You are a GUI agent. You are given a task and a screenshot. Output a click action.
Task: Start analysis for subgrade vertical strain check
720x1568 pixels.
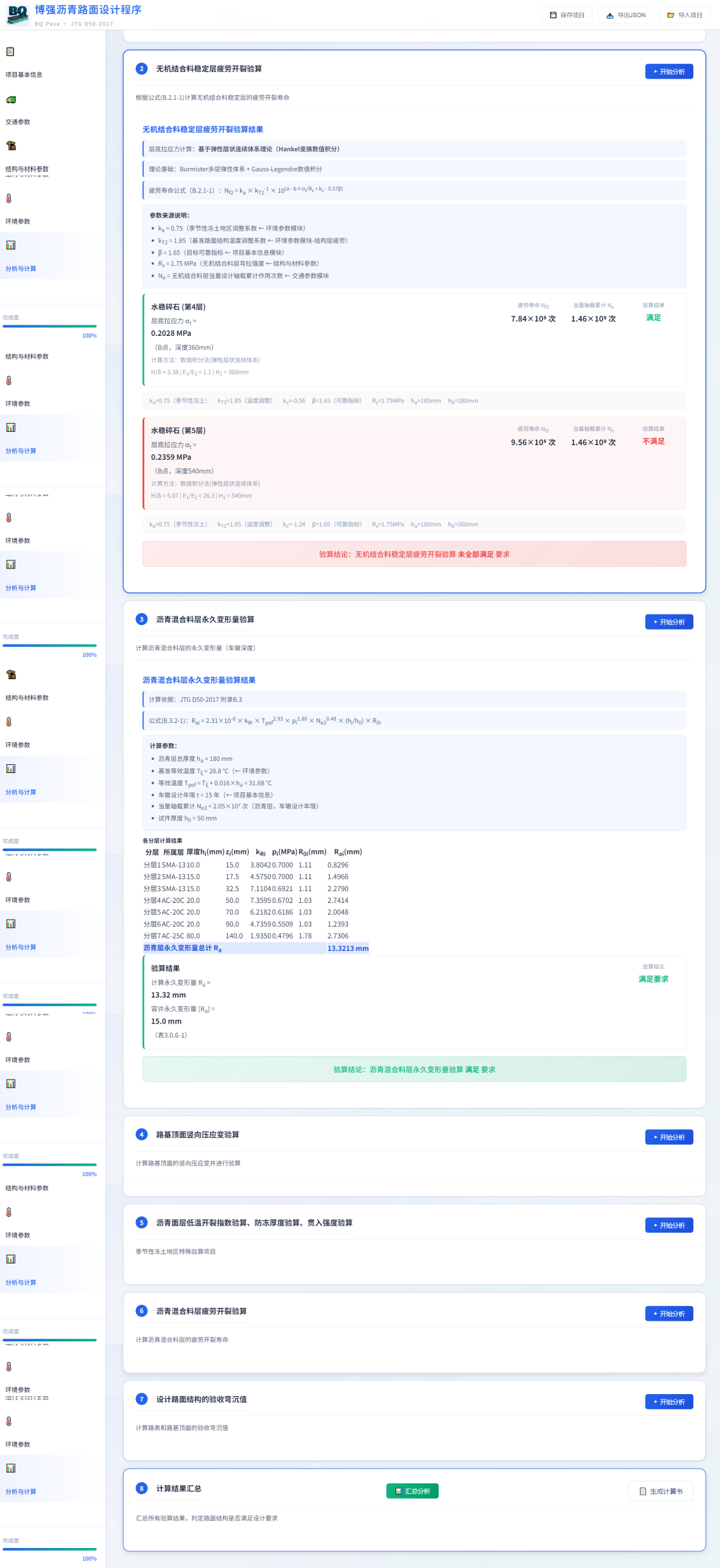669,1137
